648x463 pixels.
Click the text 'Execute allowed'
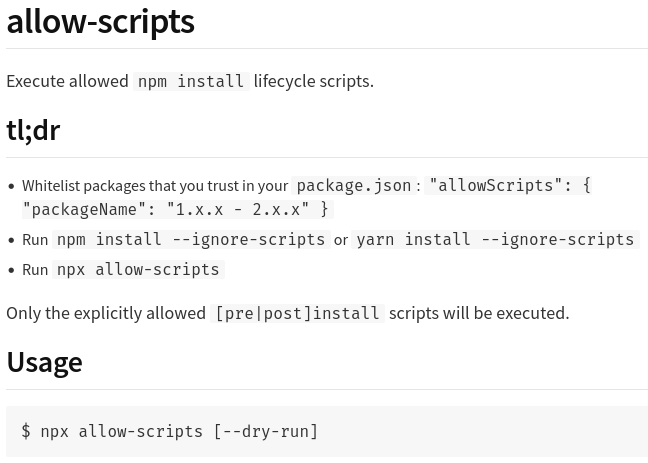click(67, 81)
